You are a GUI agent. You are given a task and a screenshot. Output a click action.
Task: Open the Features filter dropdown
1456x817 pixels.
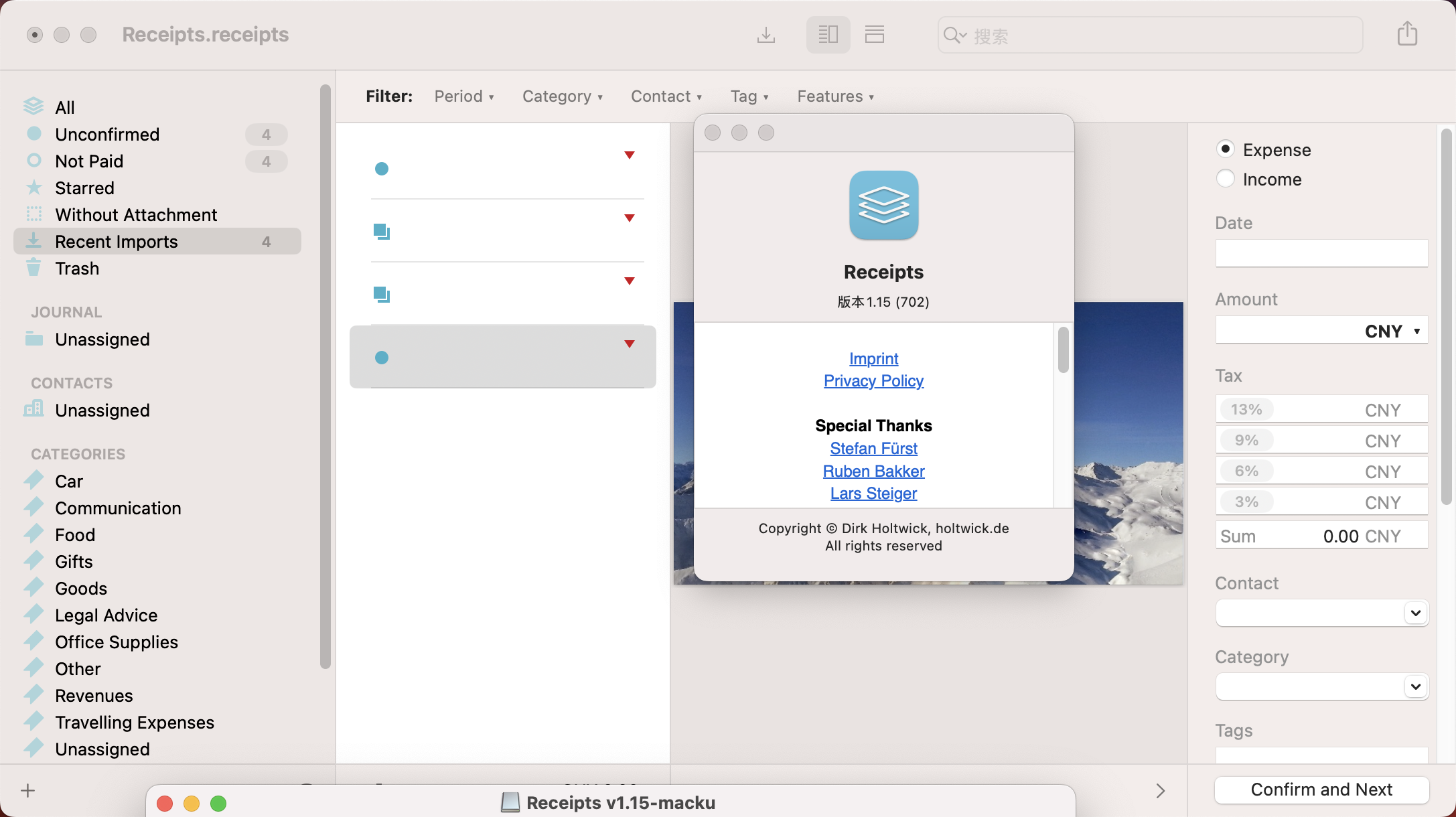point(836,96)
